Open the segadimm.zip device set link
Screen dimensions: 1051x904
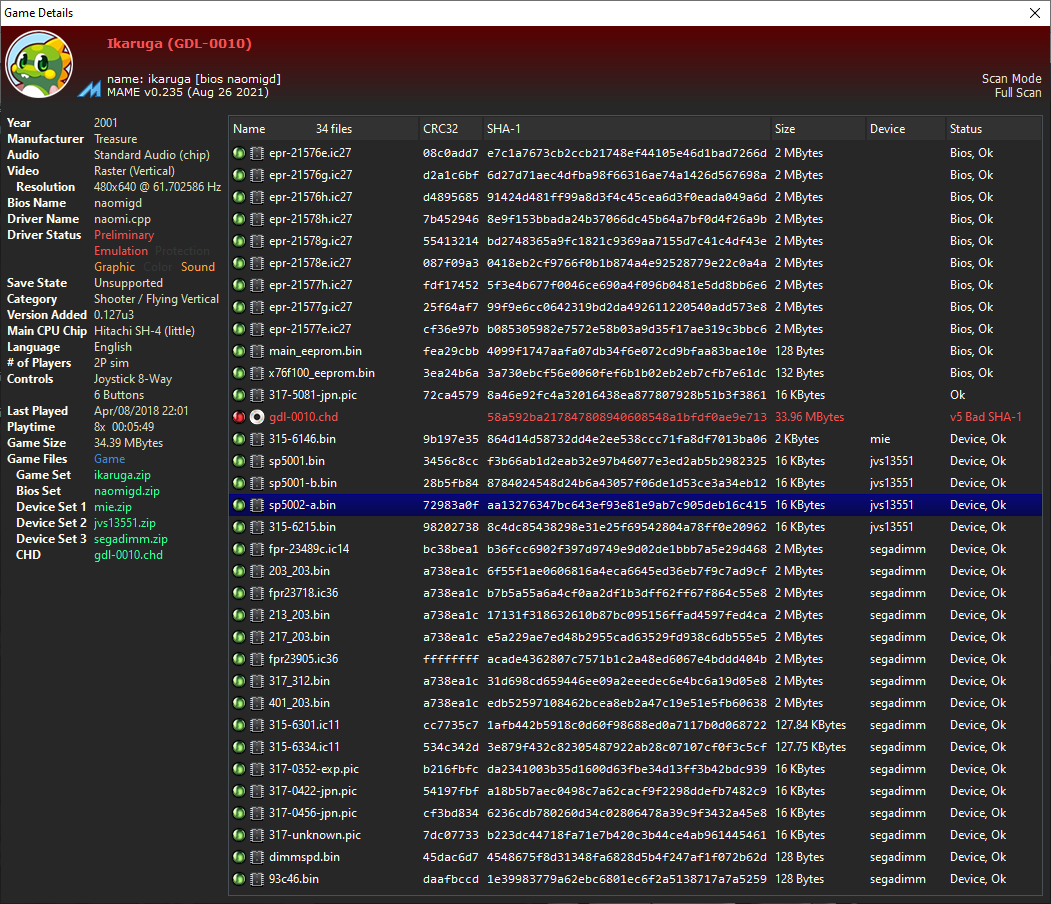pos(131,539)
